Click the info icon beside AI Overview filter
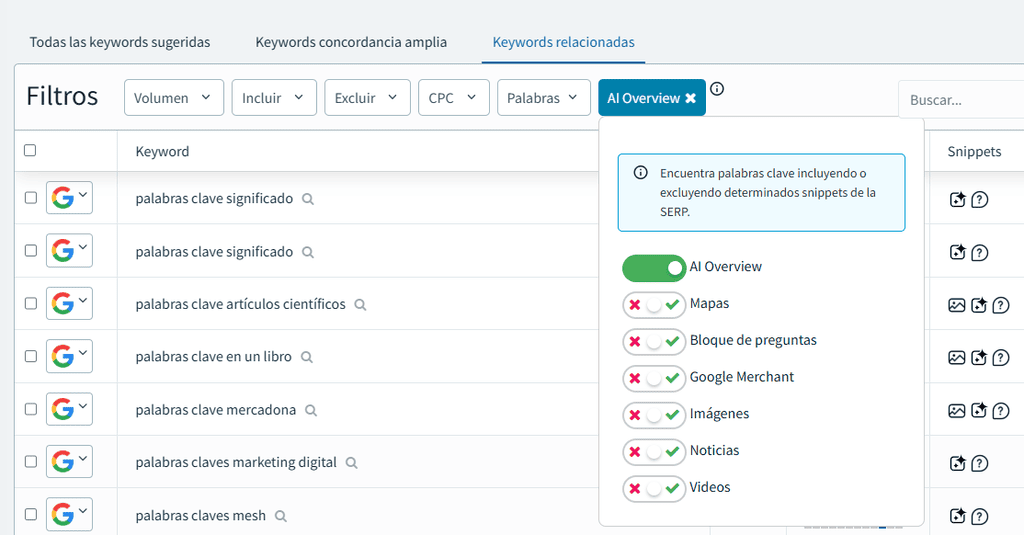The image size is (1024, 535). tap(717, 89)
